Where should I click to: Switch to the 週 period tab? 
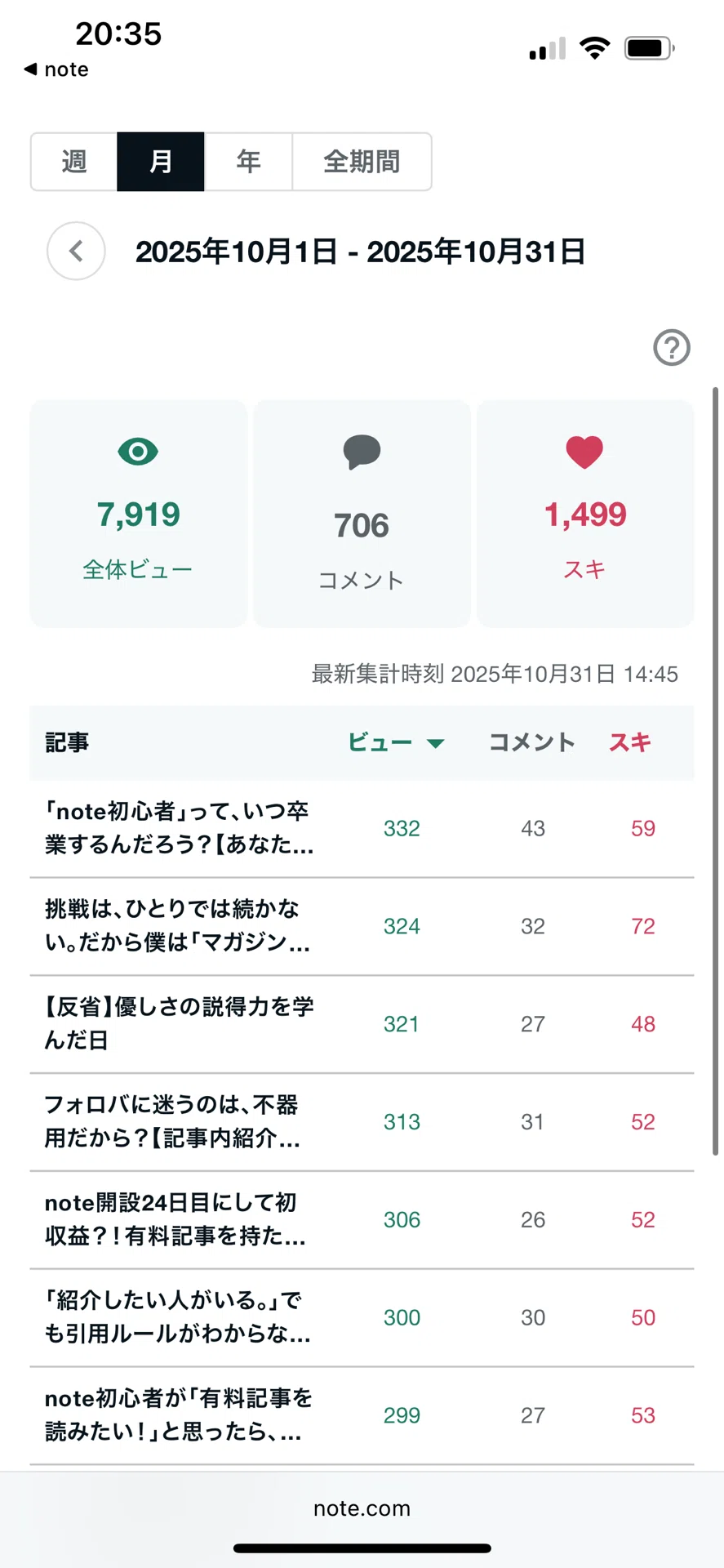(74, 162)
